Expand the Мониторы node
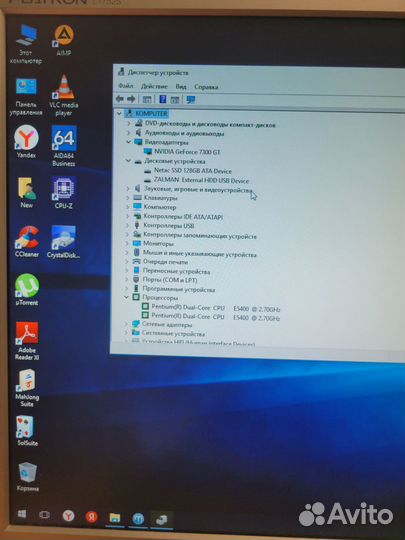405x540 pixels. (x=127, y=243)
